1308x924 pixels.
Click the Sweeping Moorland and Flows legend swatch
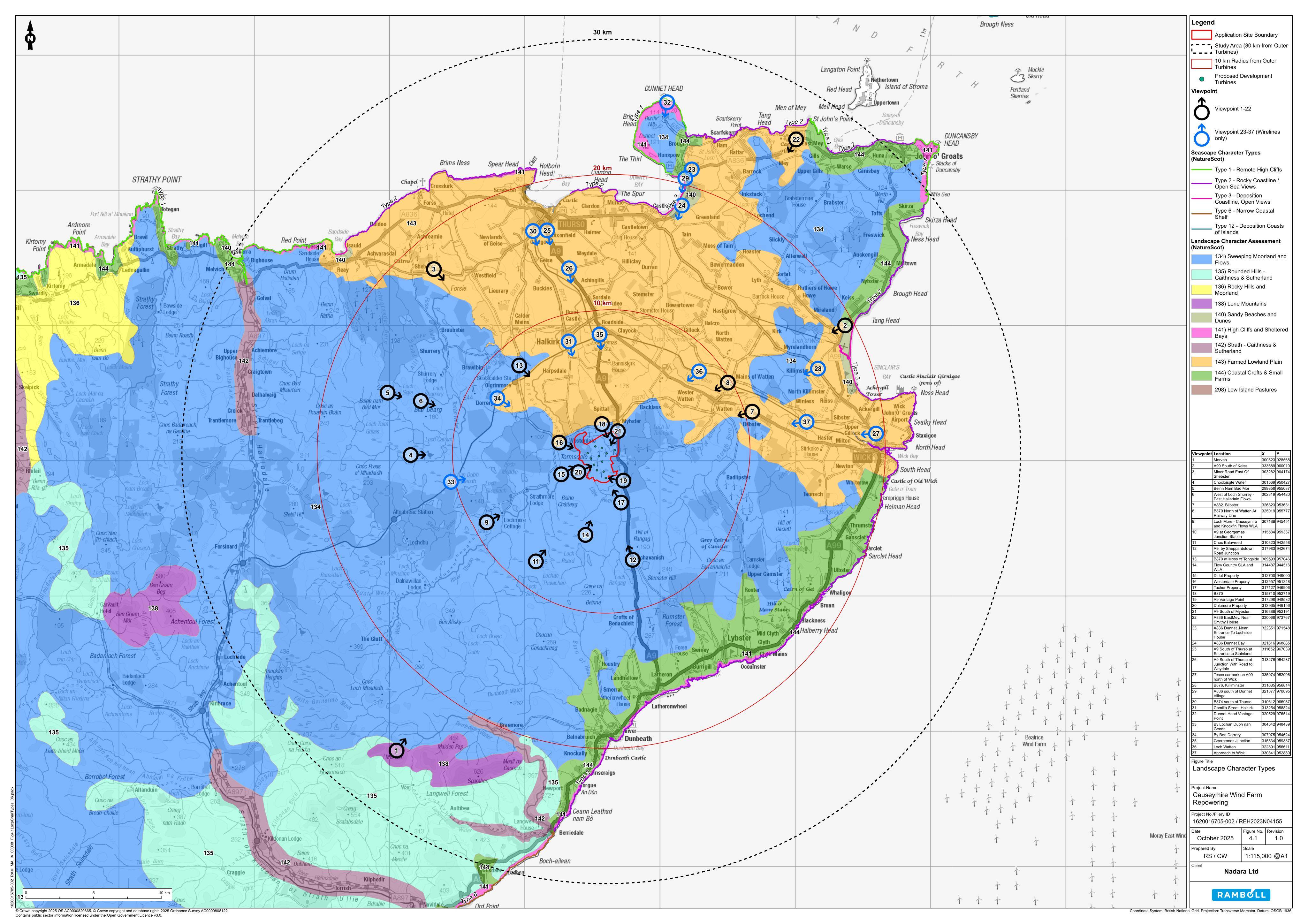(1201, 259)
